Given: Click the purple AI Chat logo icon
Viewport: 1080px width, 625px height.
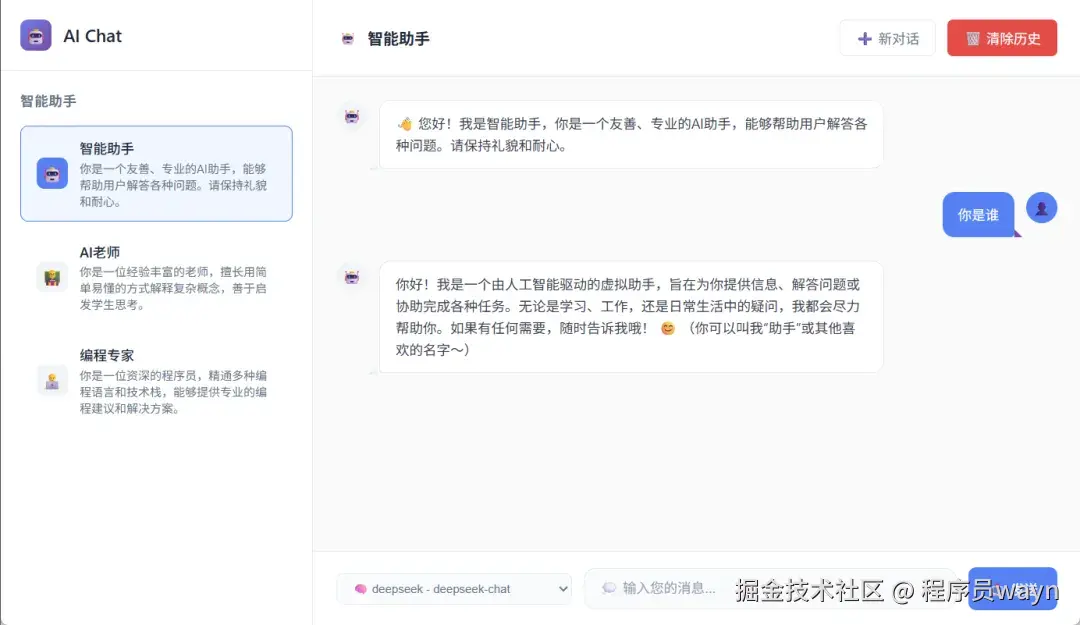Looking at the screenshot, I should coord(36,35).
